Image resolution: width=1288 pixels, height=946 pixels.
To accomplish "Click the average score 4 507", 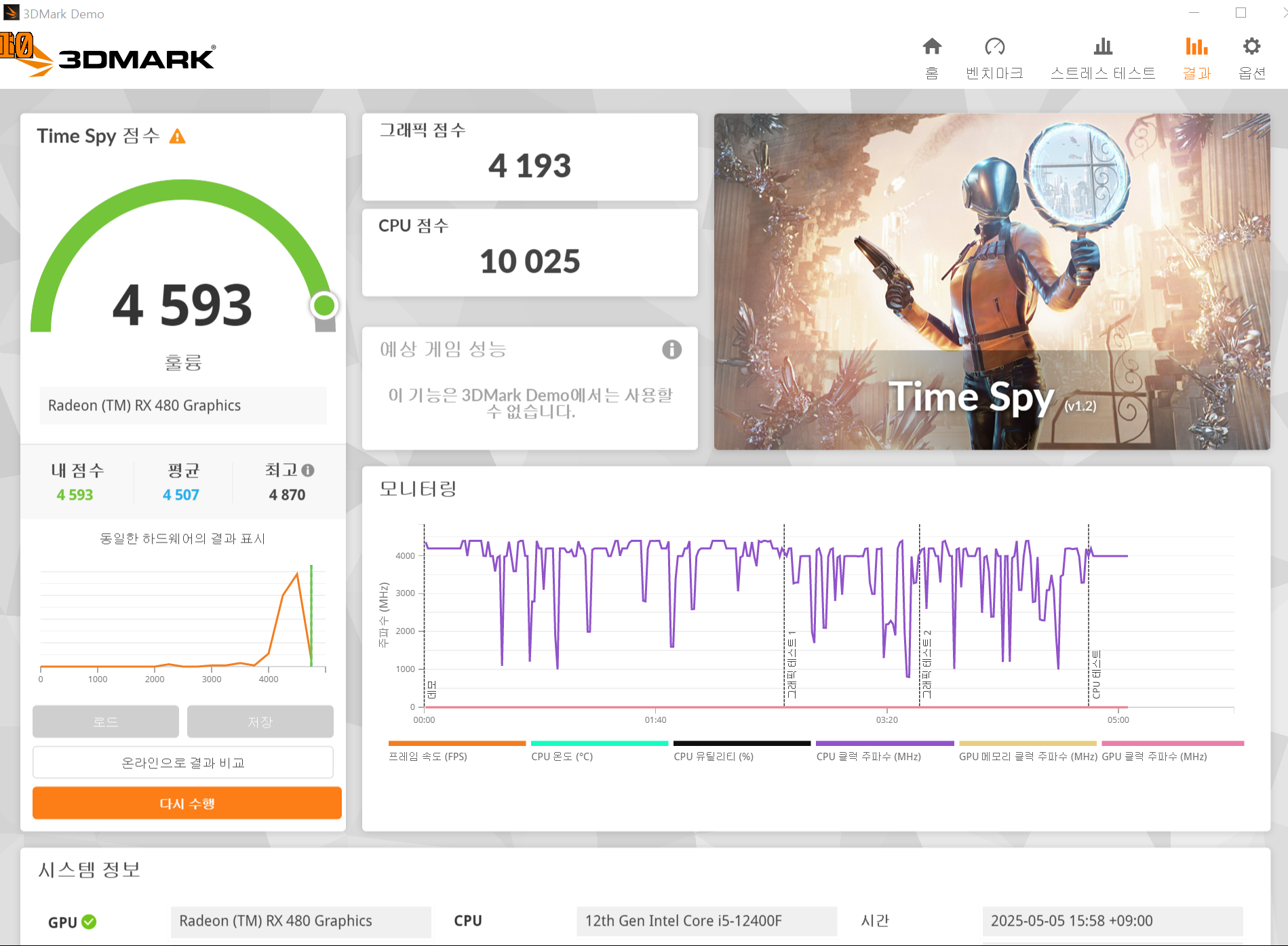I will (x=181, y=495).
